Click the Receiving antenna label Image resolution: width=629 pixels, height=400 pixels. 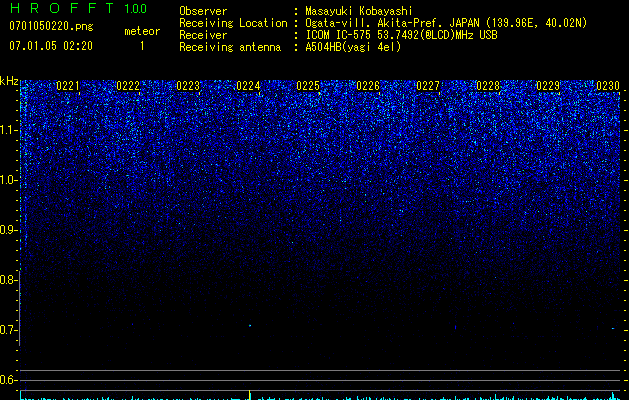pyautogui.click(x=230, y=47)
